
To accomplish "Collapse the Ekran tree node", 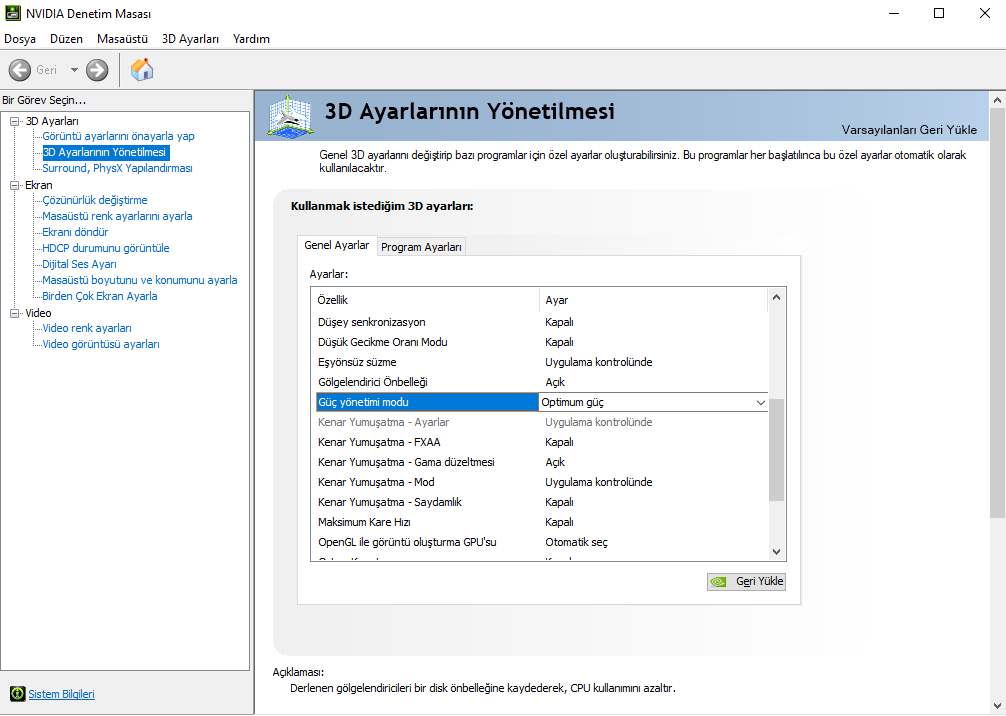I will click(14, 185).
